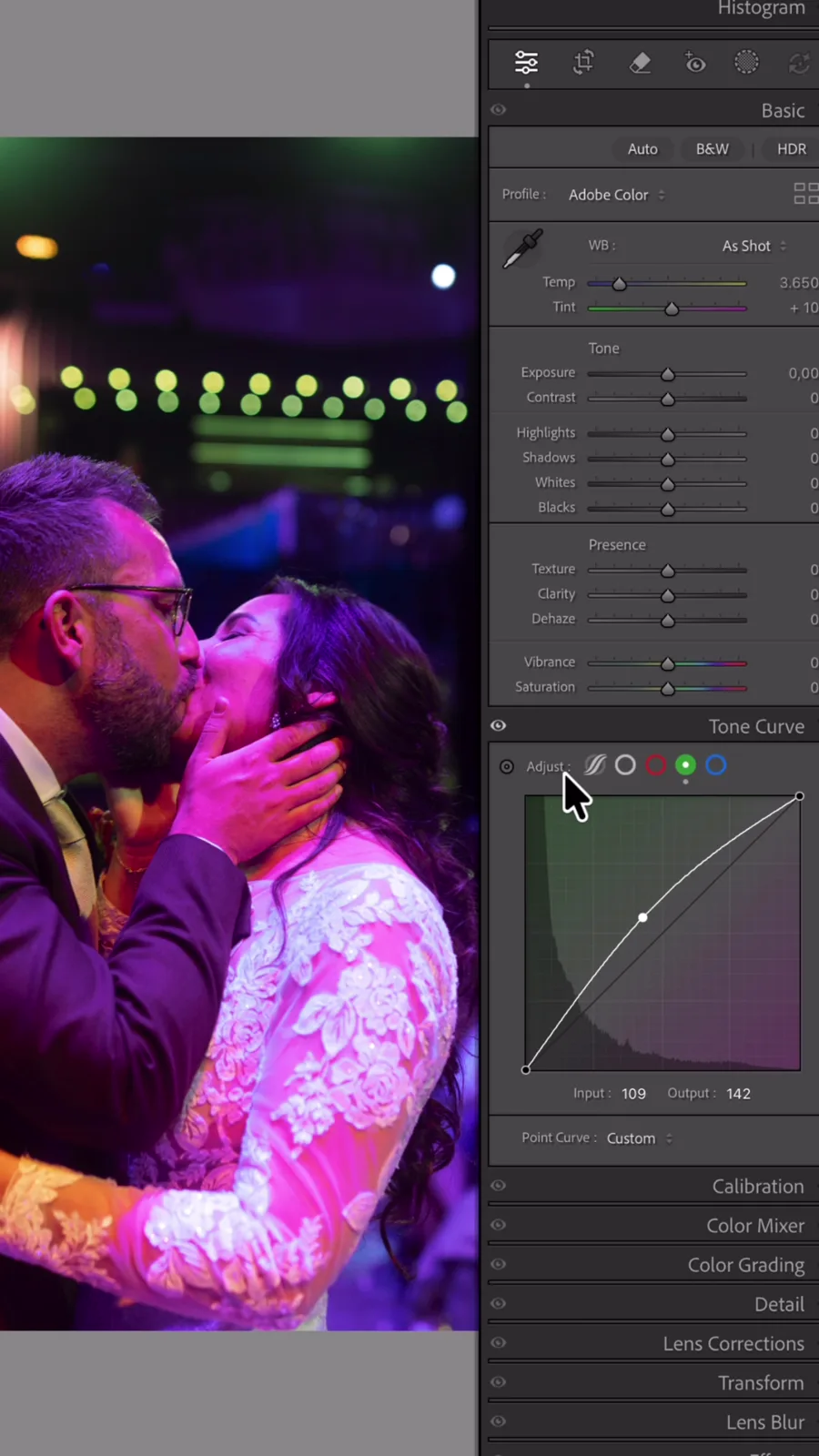819x1456 pixels.
Task: Expand the Transform panel
Action: (761, 1382)
